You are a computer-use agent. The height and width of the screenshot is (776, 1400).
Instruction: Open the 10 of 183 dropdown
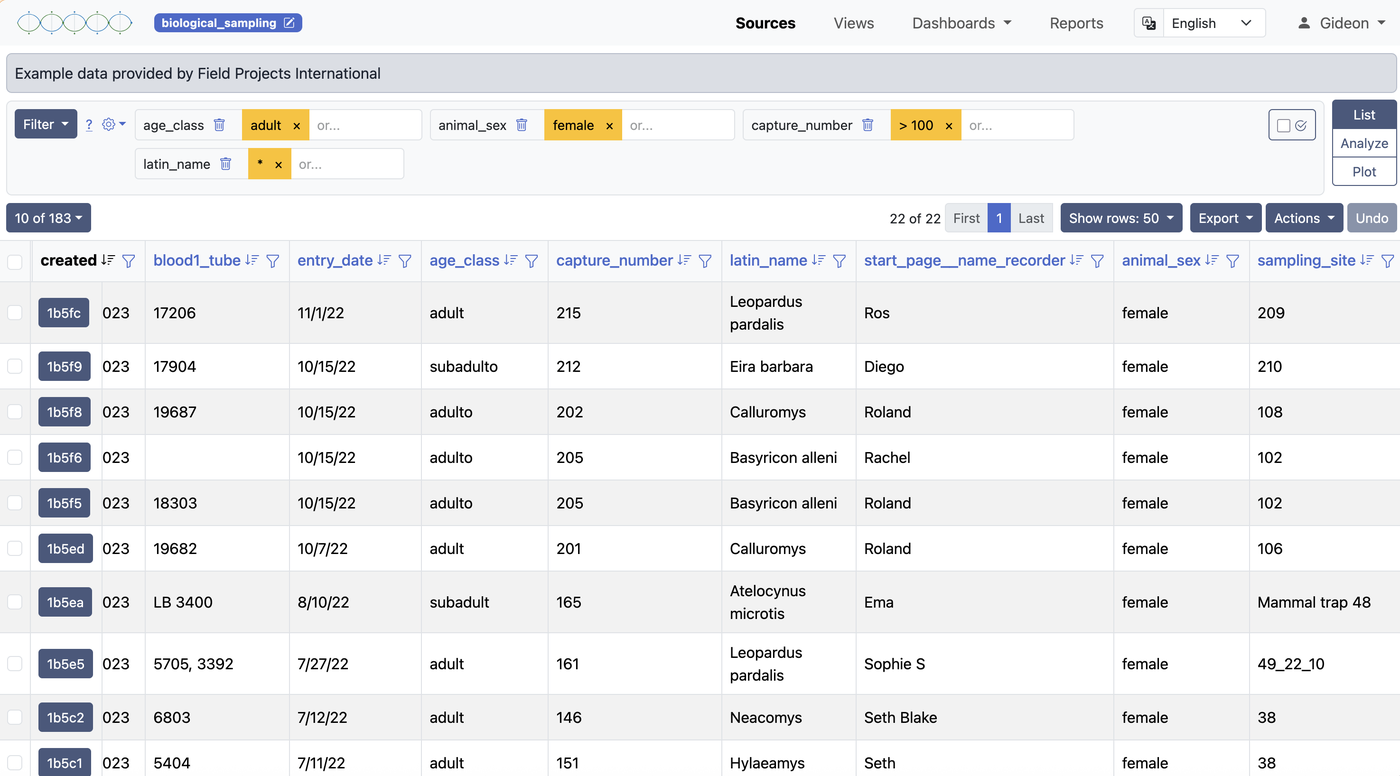(48, 217)
